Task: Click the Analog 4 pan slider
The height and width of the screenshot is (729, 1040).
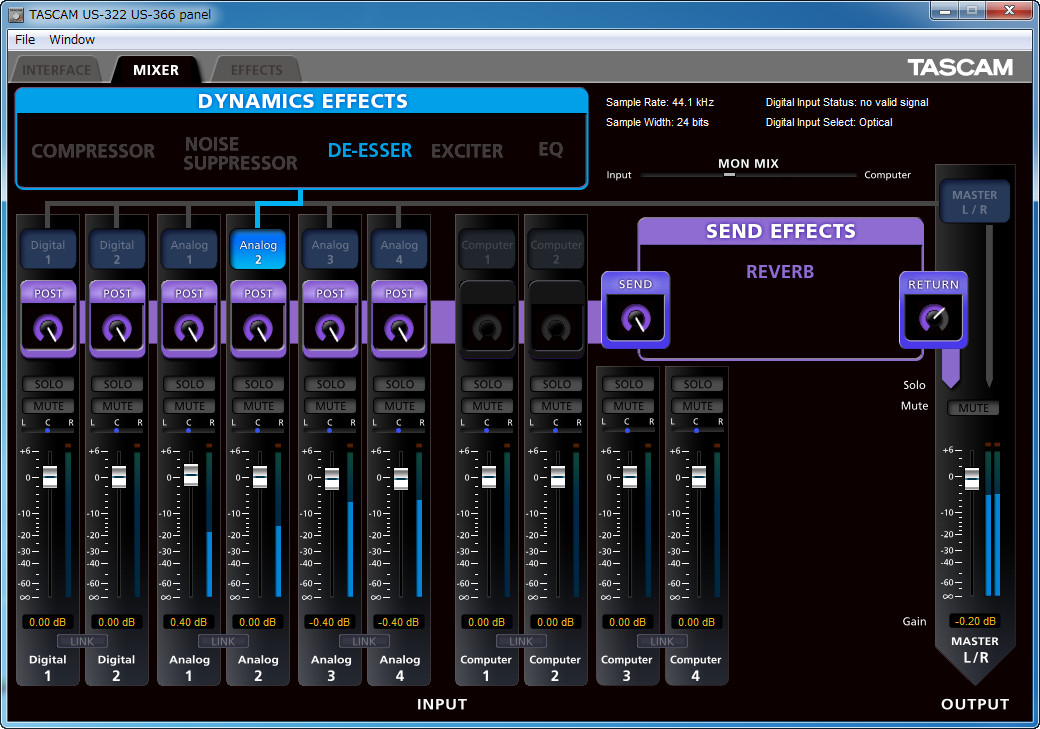Action: (x=398, y=430)
